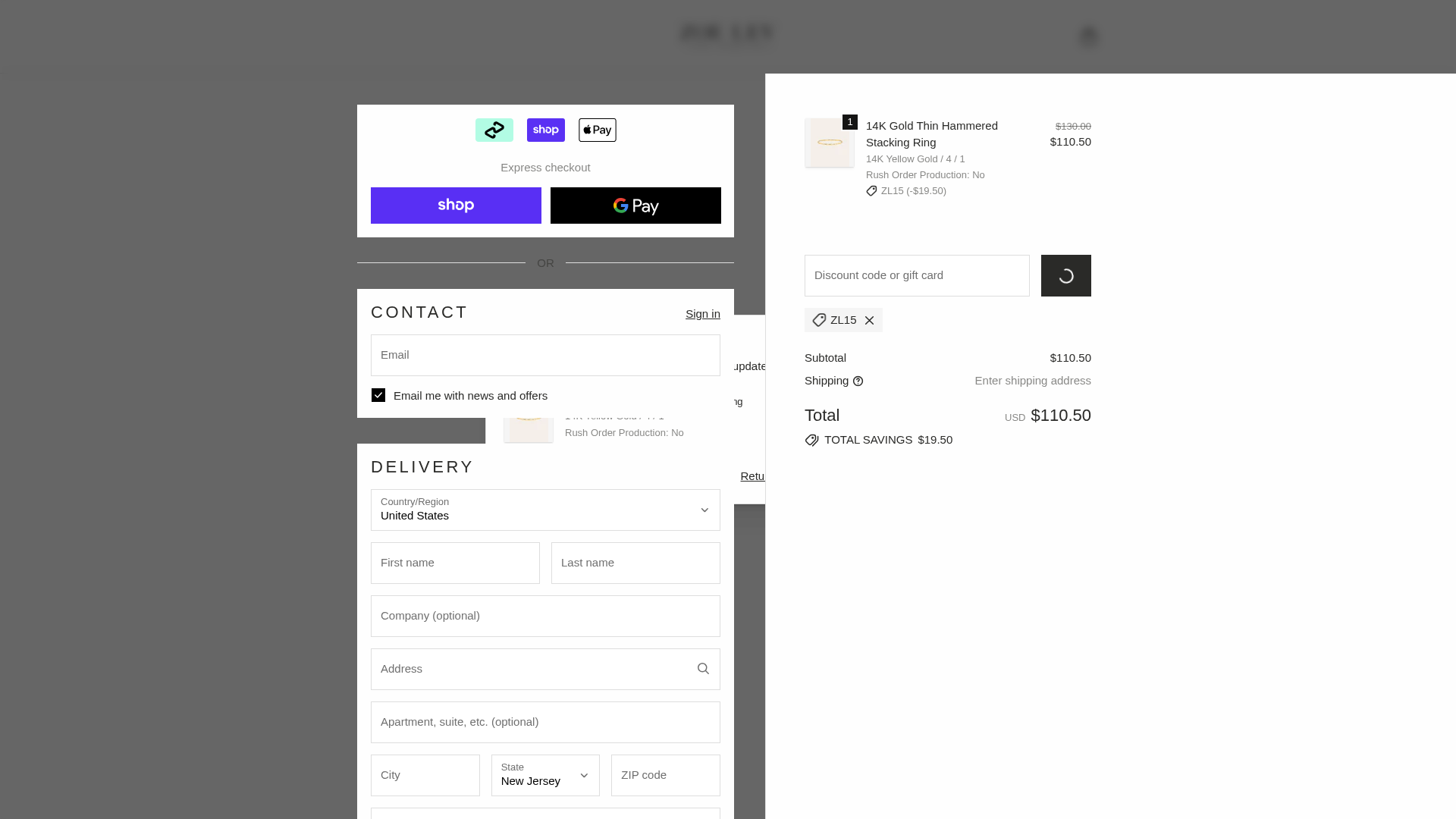Click the shipping help question mark icon
Image resolution: width=1456 pixels, height=819 pixels.
pyautogui.click(x=858, y=381)
